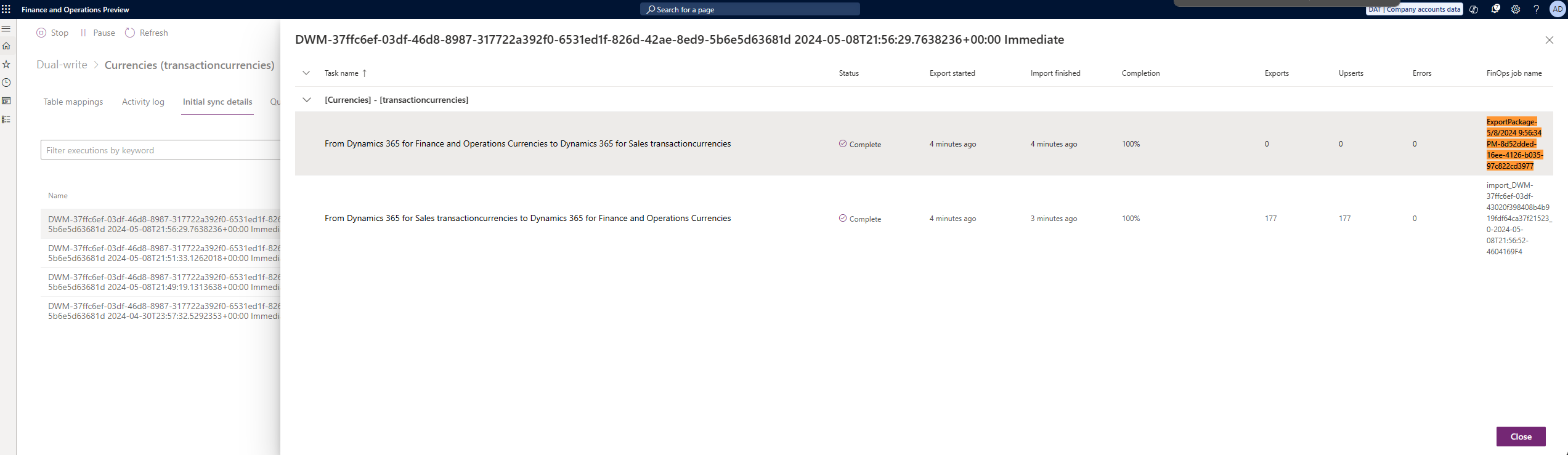Open the site navigation hamburger menu

pos(6,28)
